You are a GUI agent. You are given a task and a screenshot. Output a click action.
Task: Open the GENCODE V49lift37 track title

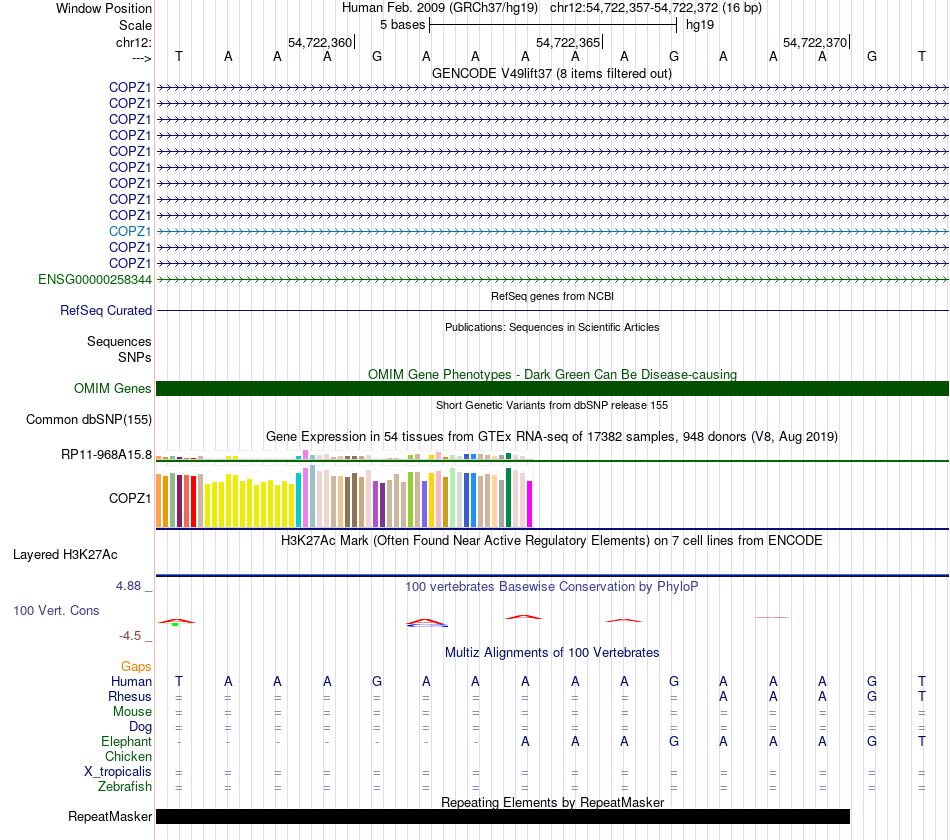(x=551, y=73)
